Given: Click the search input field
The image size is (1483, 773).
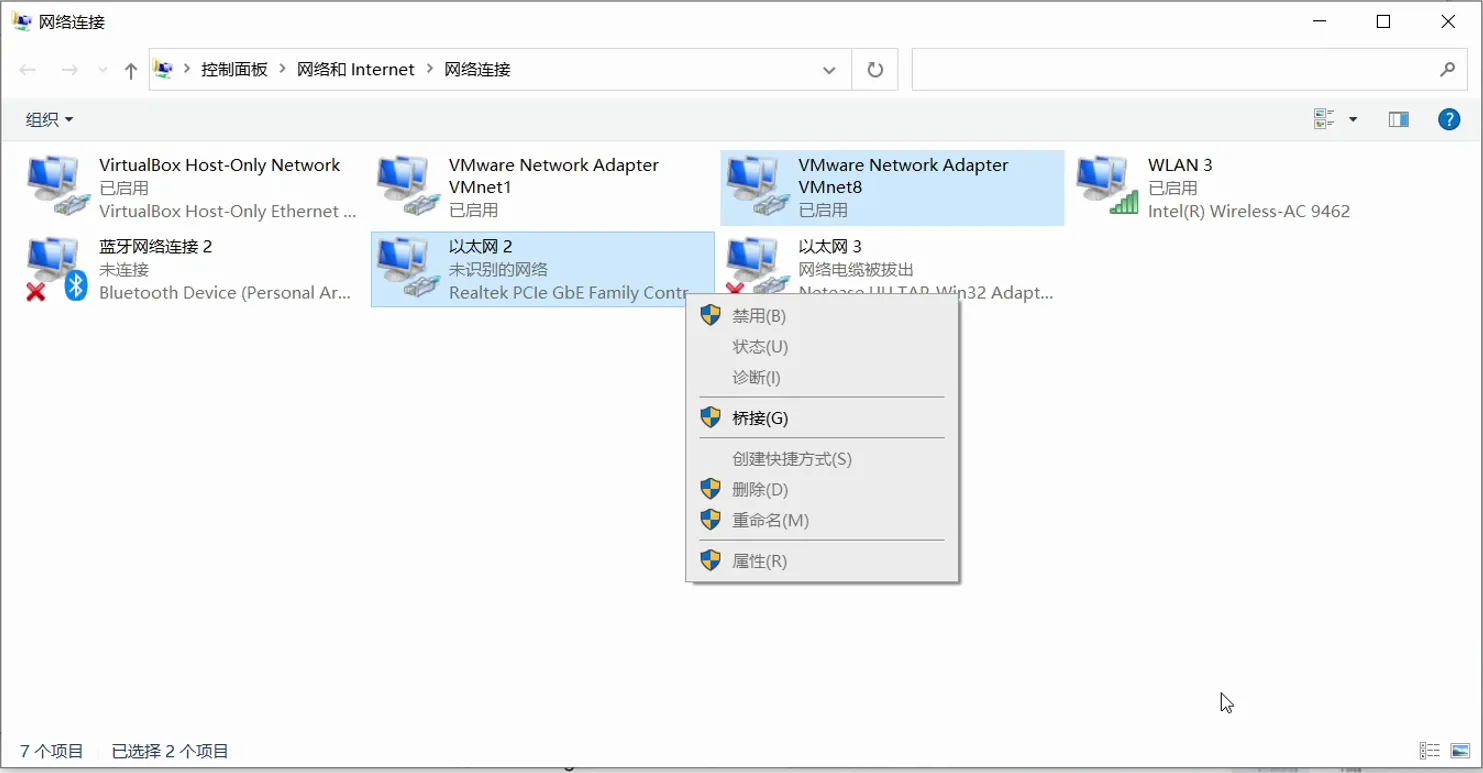Looking at the screenshot, I should click(1170, 70).
